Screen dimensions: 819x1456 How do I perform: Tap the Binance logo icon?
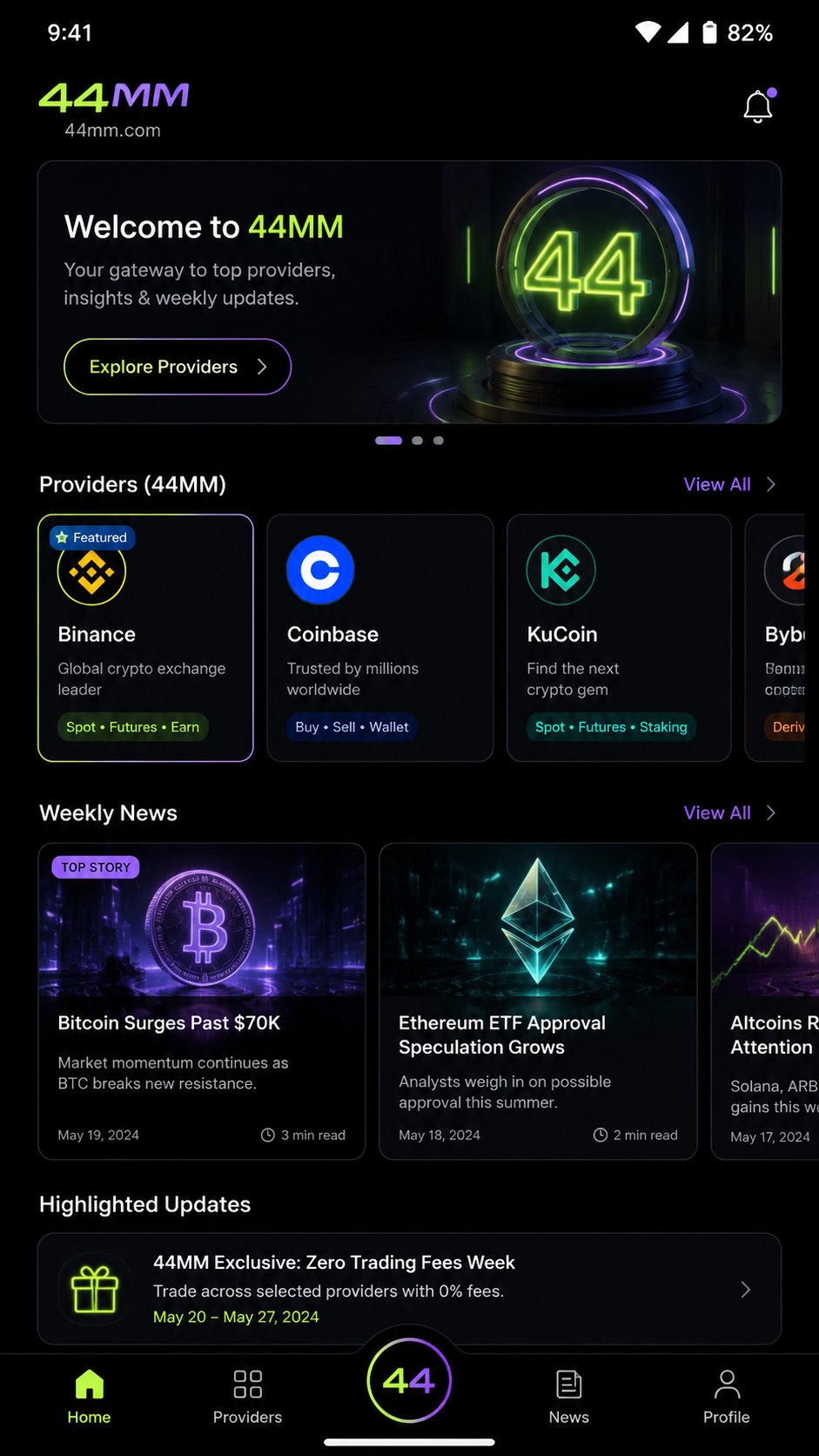pos(91,572)
